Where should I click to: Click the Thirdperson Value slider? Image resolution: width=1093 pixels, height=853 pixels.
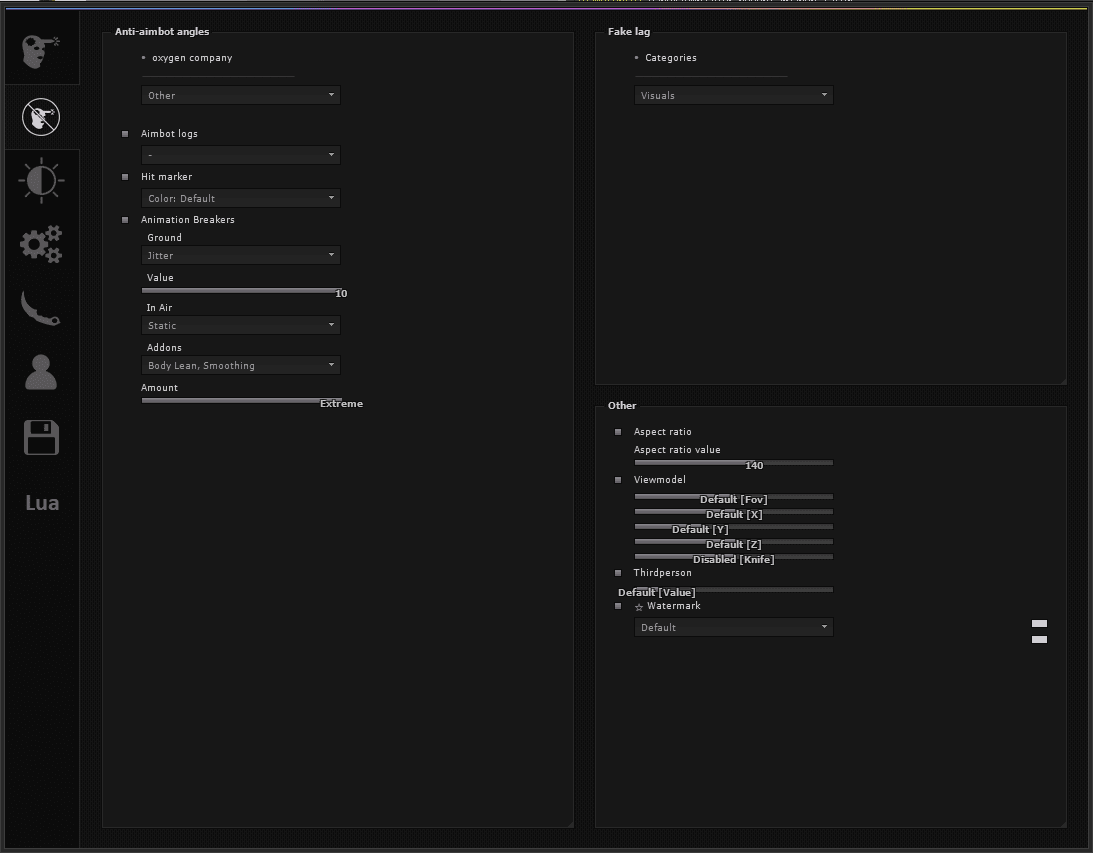[734, 590]
